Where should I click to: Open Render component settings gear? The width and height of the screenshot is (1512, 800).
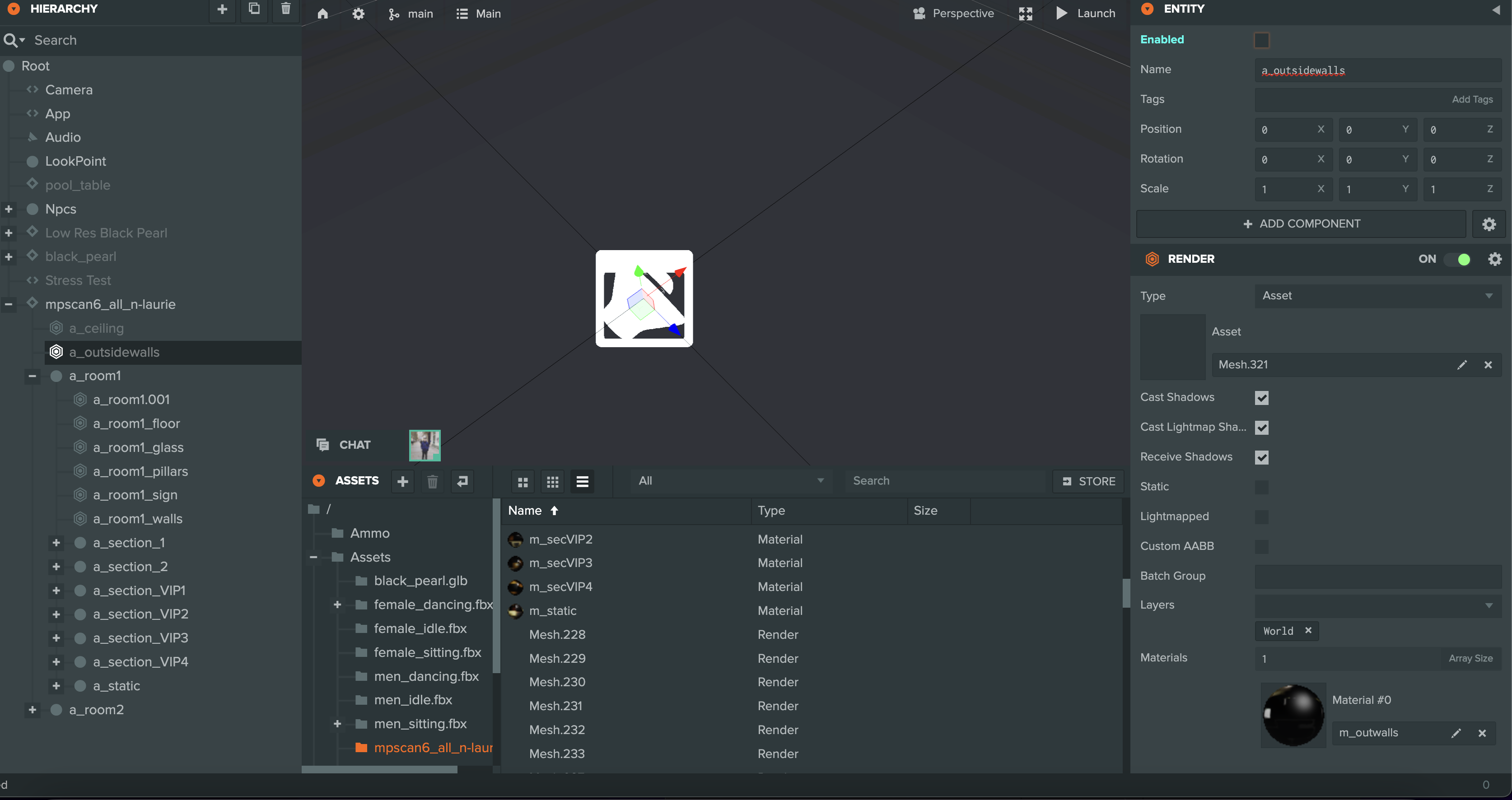tap(1494, 259)
